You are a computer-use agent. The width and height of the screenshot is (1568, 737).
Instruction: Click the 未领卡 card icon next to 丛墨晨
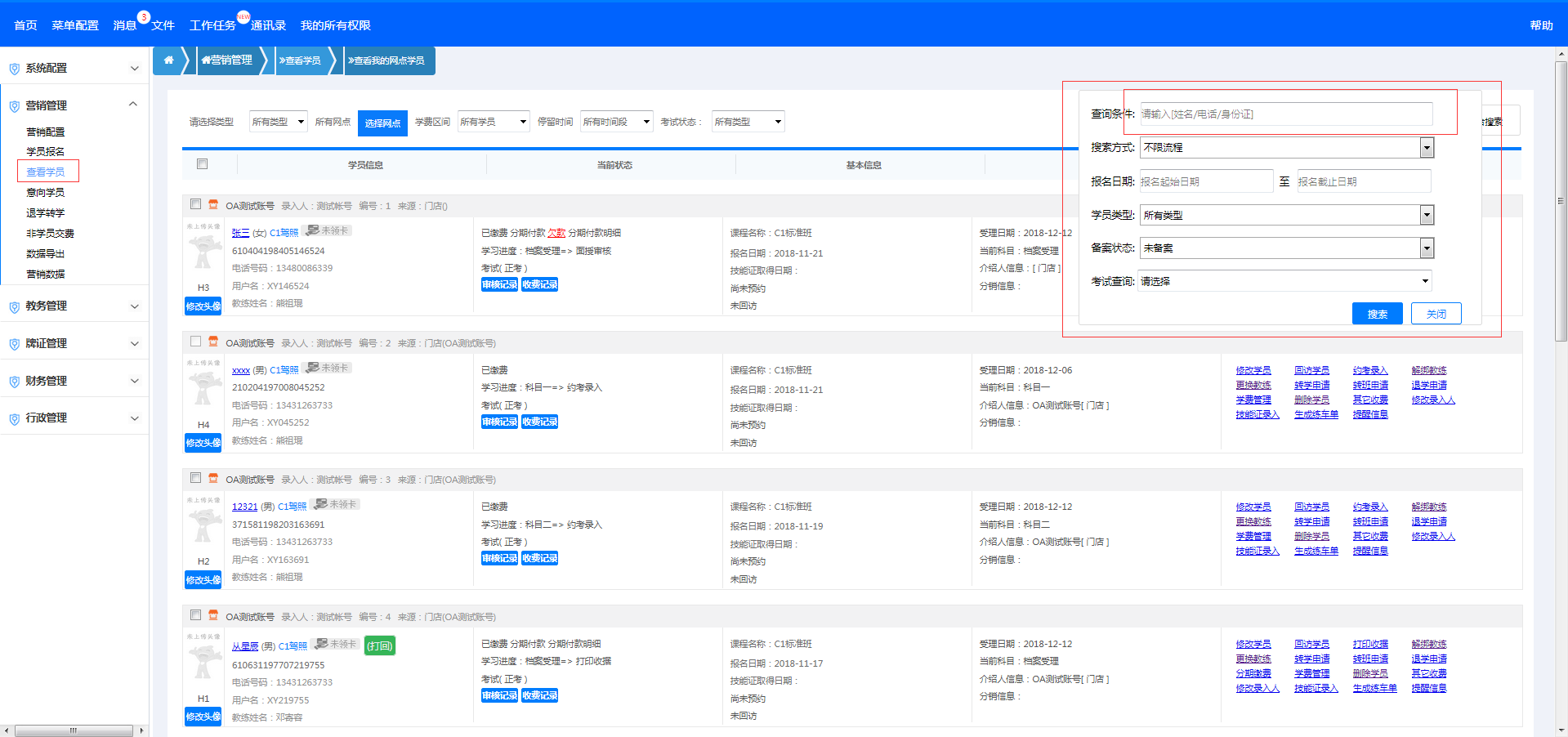tap(322, 644)
